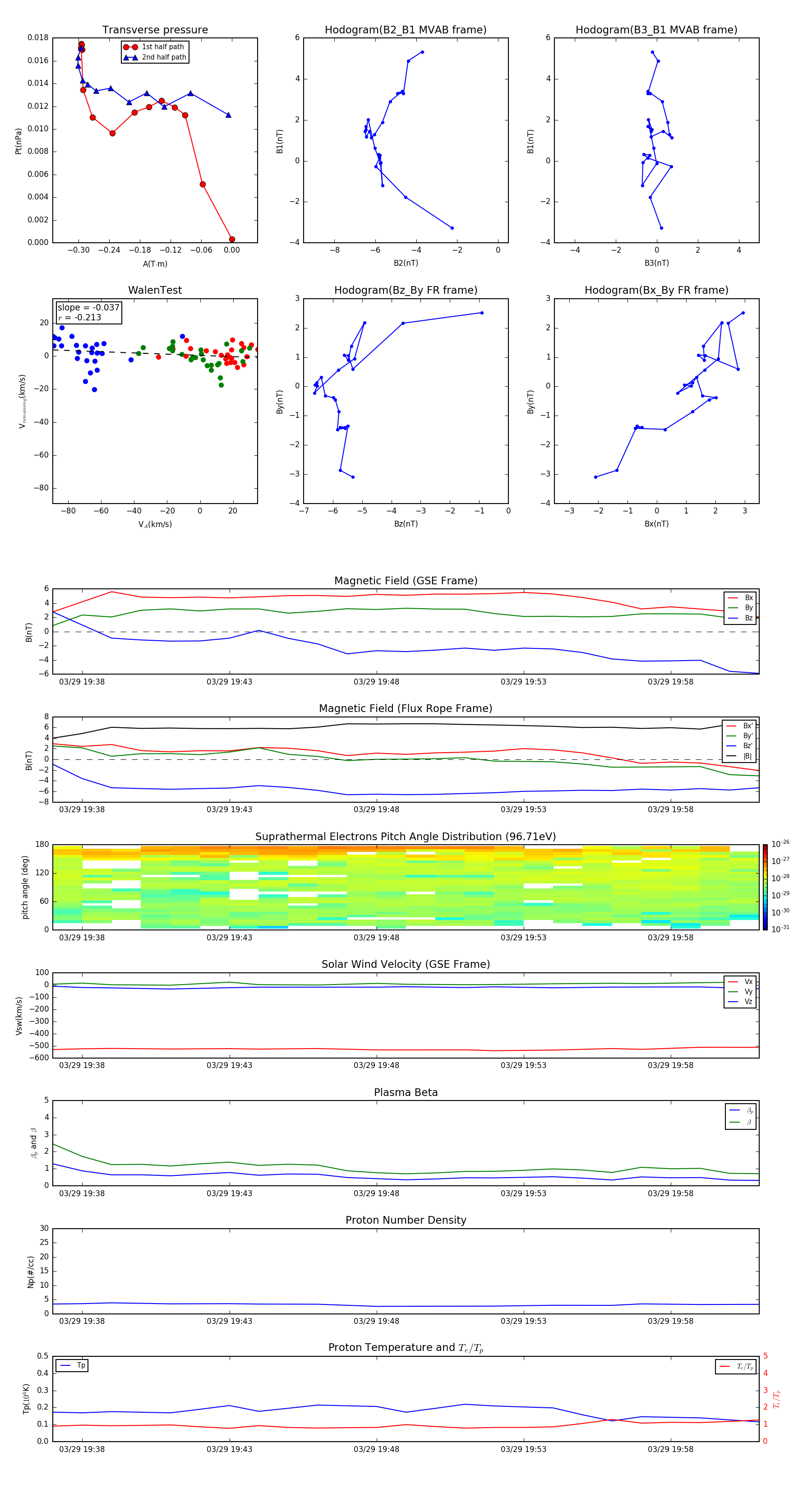Click the 'Vx' legend entry
The width and height of the screenshot is (812, 1489).
pyautogui.click(x=740, y=981)
